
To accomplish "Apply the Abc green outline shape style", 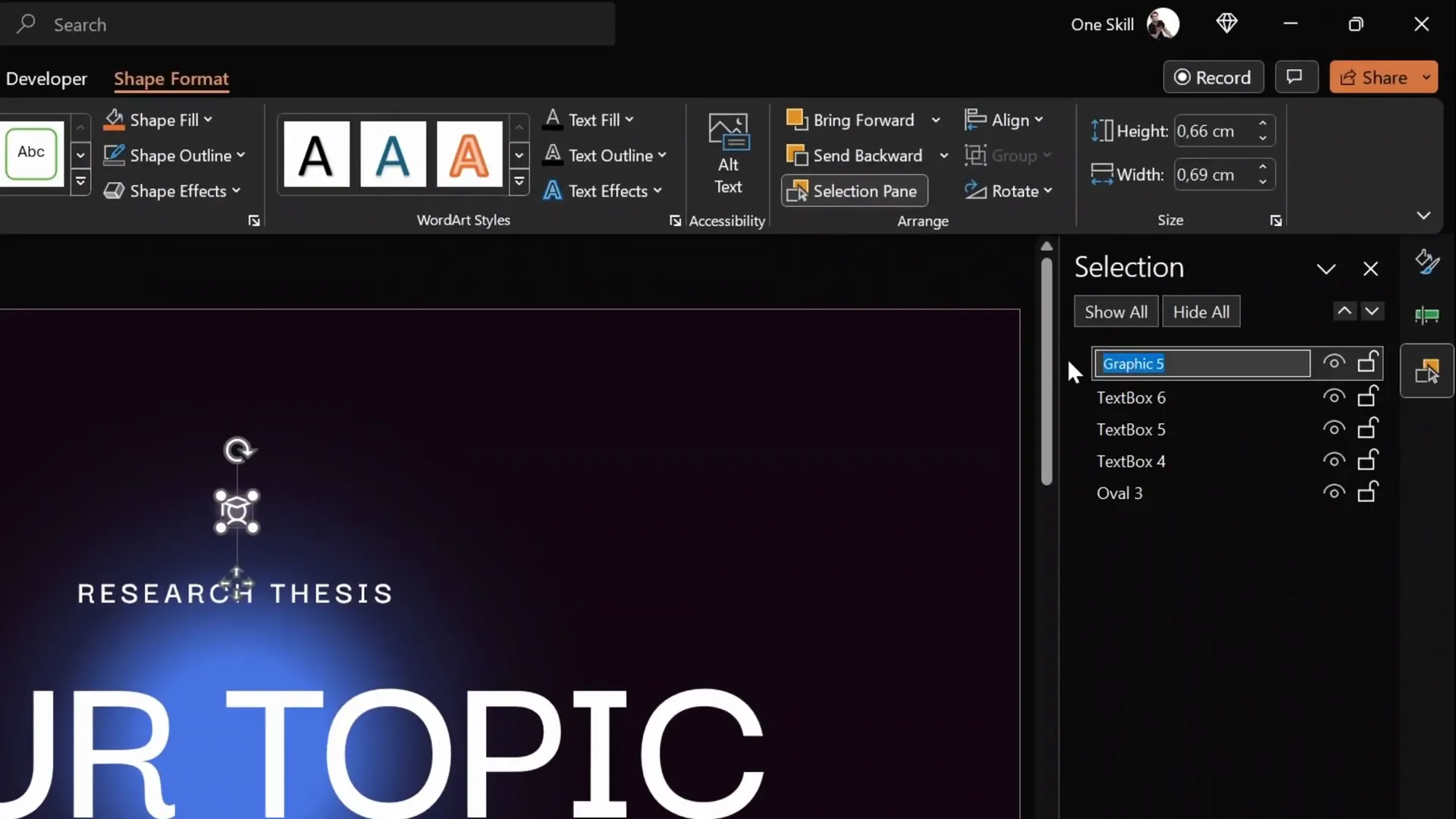I will coord(31,152).
